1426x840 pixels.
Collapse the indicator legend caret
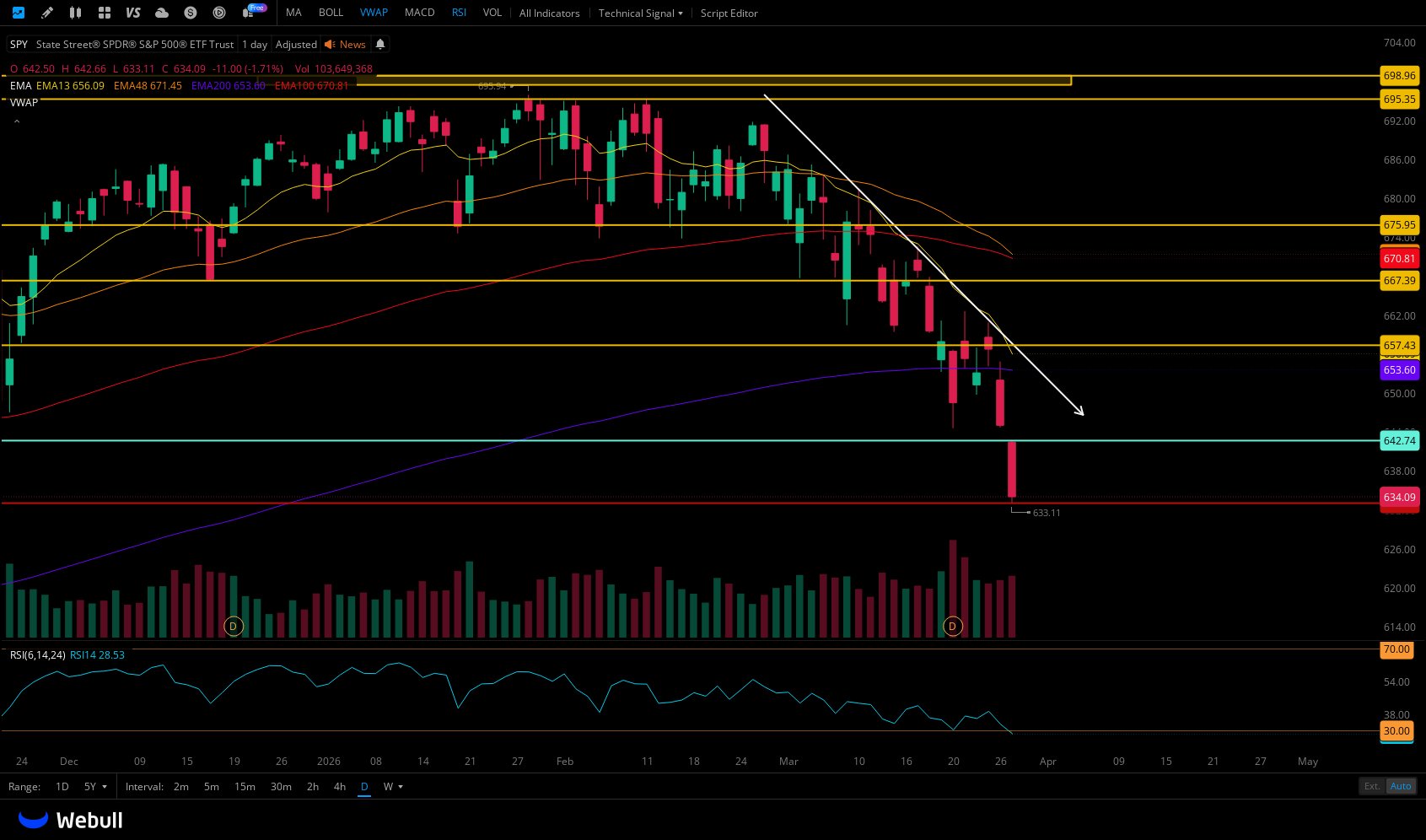pos(16,121)
